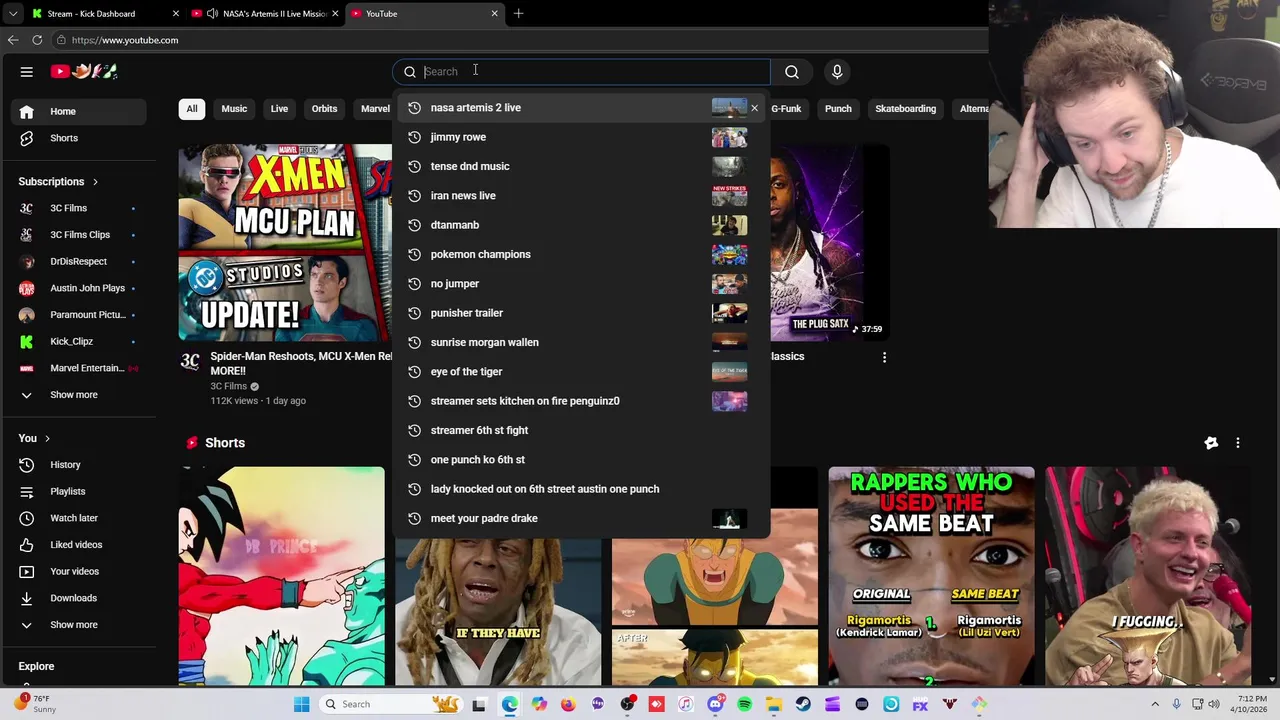Open the 3C Films subscription channel
The image size is (1280, 720).
[80, 208]
